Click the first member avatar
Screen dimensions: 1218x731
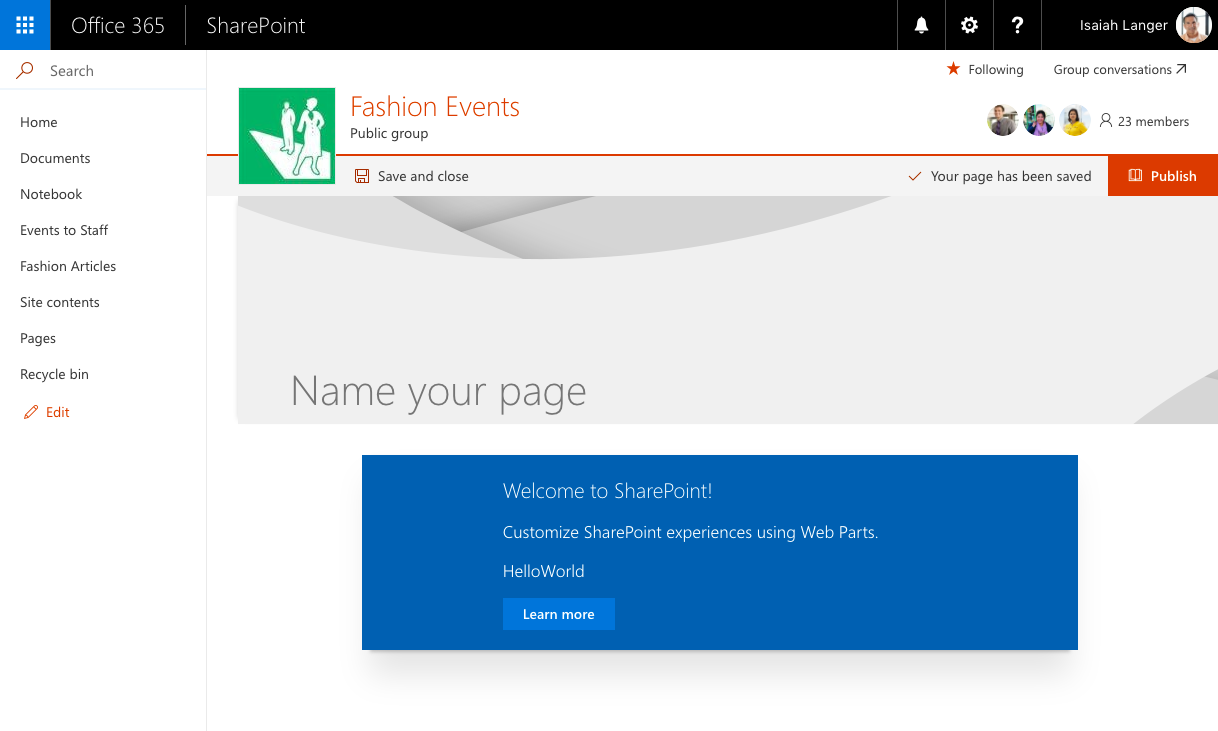pos(1003,119)
